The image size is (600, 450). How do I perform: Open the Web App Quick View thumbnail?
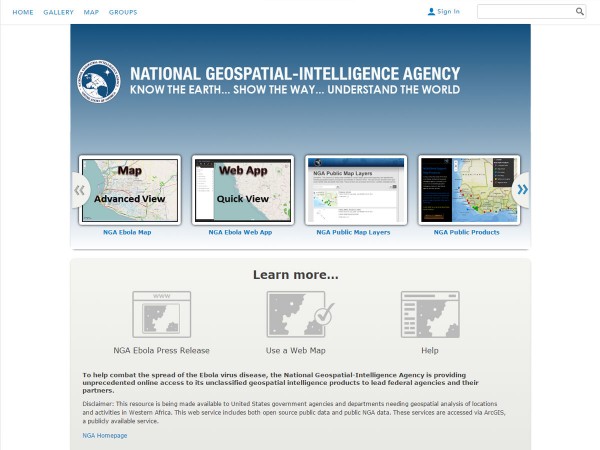click(243, 190)
